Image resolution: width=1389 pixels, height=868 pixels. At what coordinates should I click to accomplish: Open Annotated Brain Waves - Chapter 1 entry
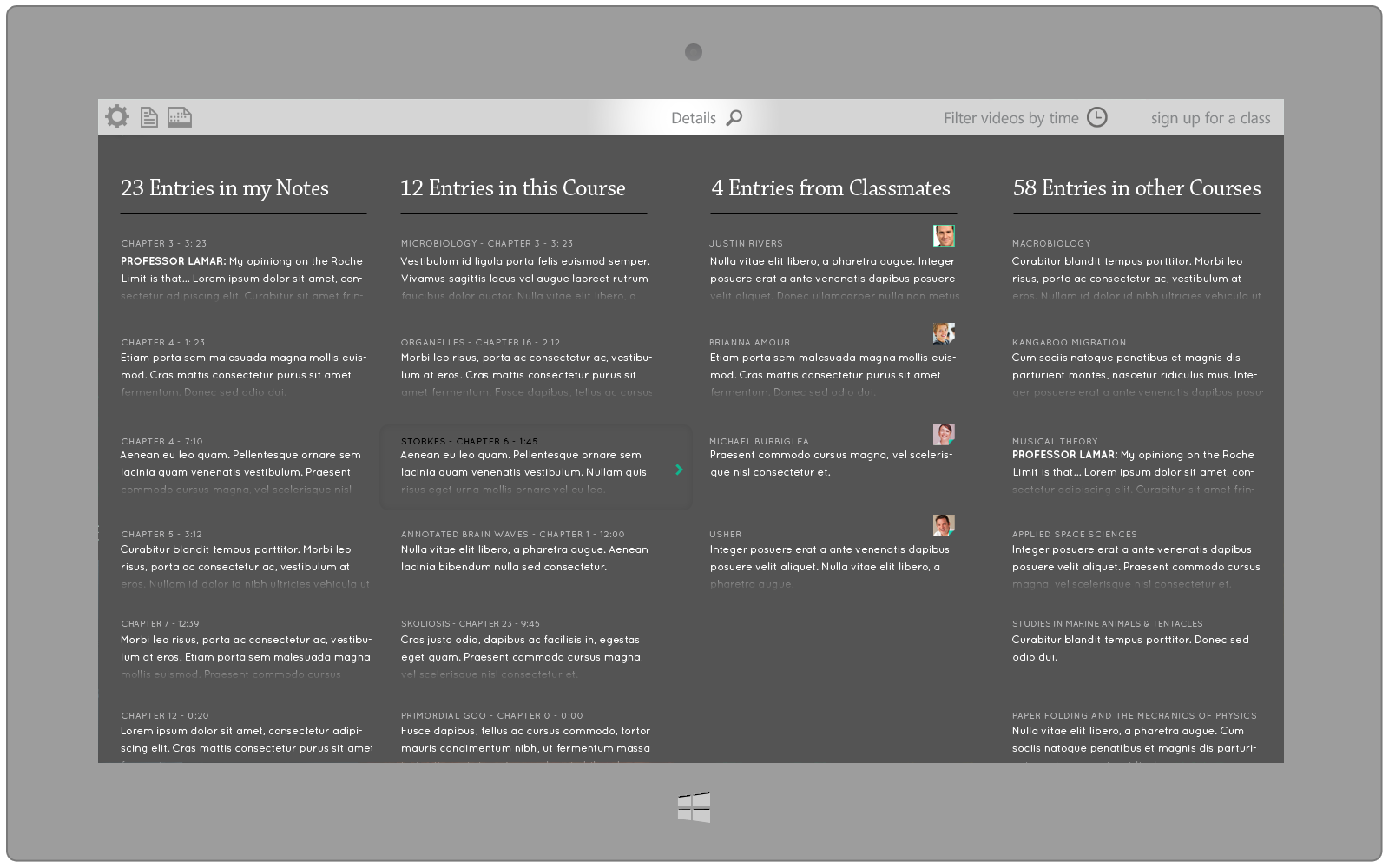click(x=512, y=535)
